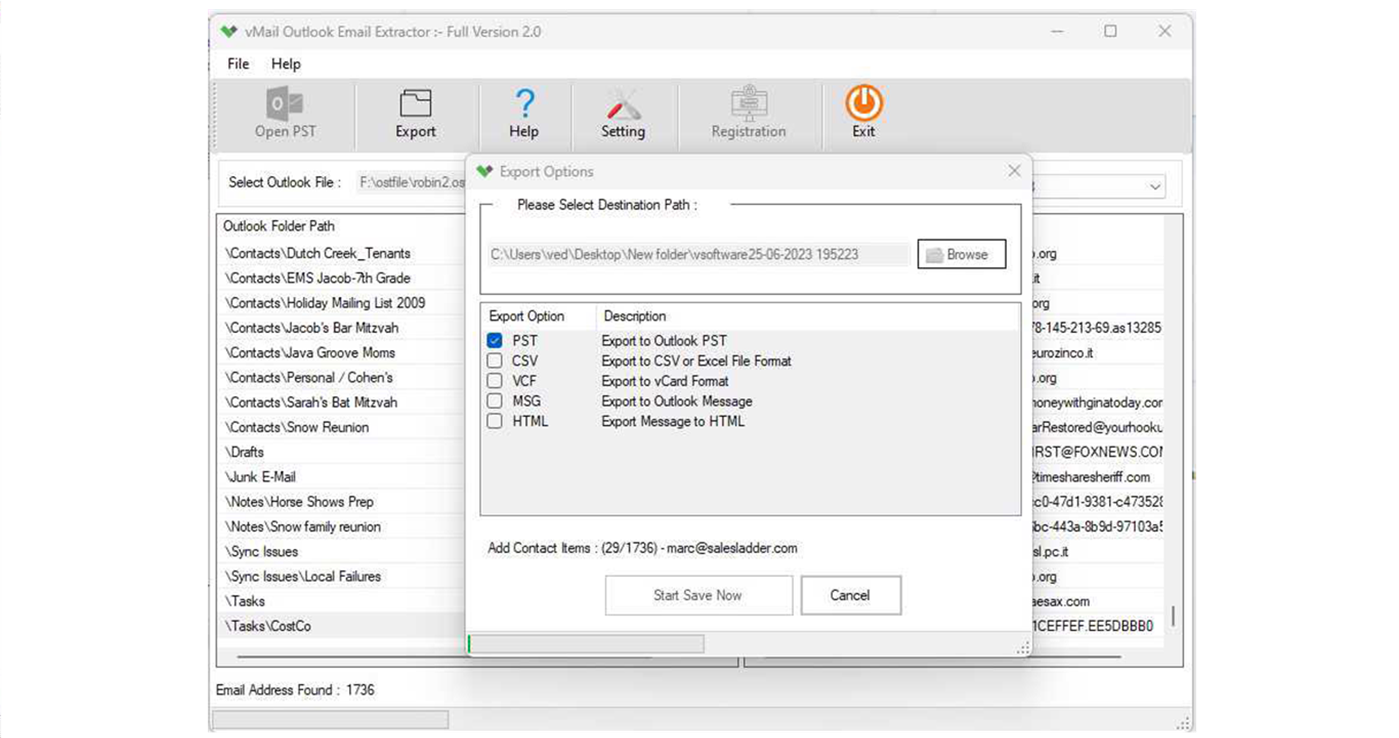The width and height of the screenshot is (1399, 738).
Task: Click the dialog resize grip corner
Action: [x=1023, y=649]
